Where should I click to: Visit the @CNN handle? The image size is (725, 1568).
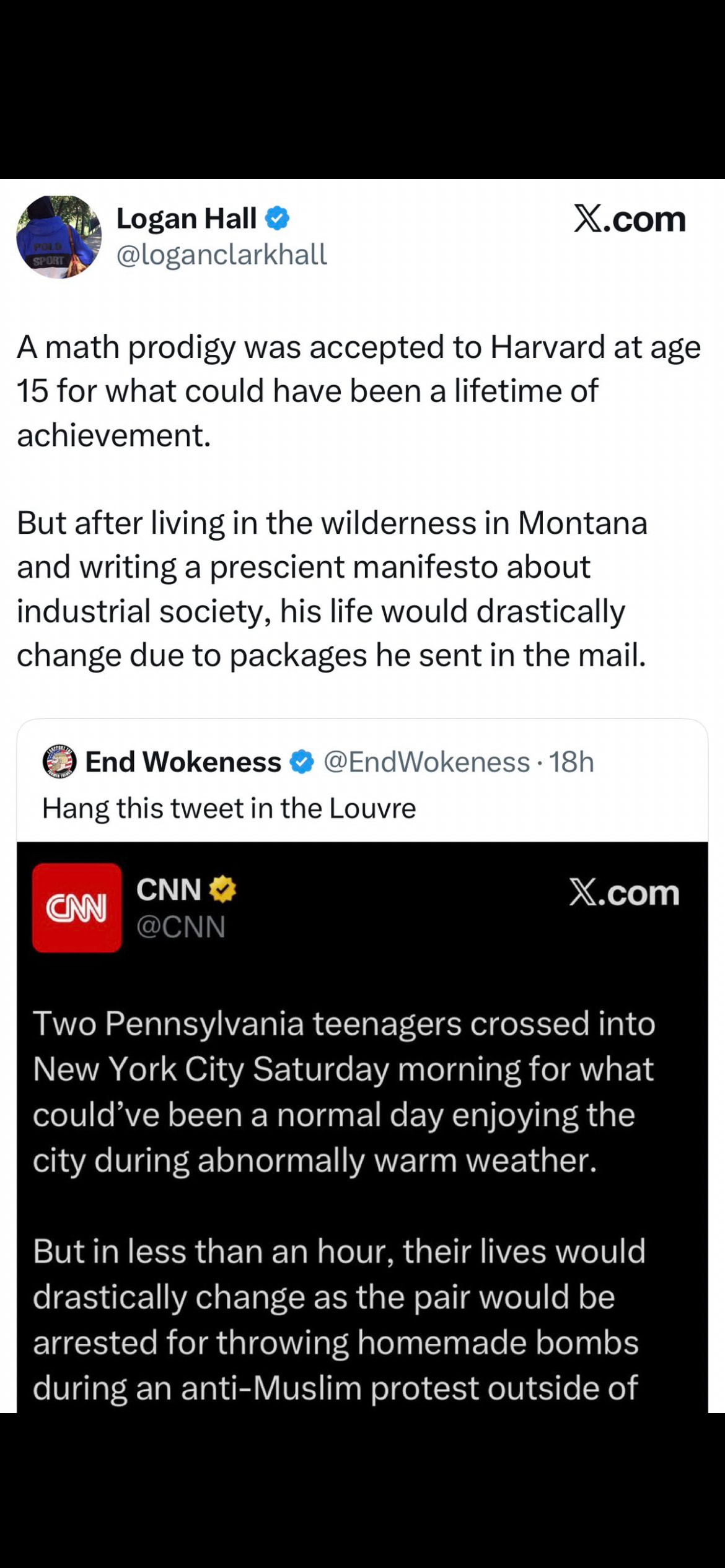(x=181, y=926)
